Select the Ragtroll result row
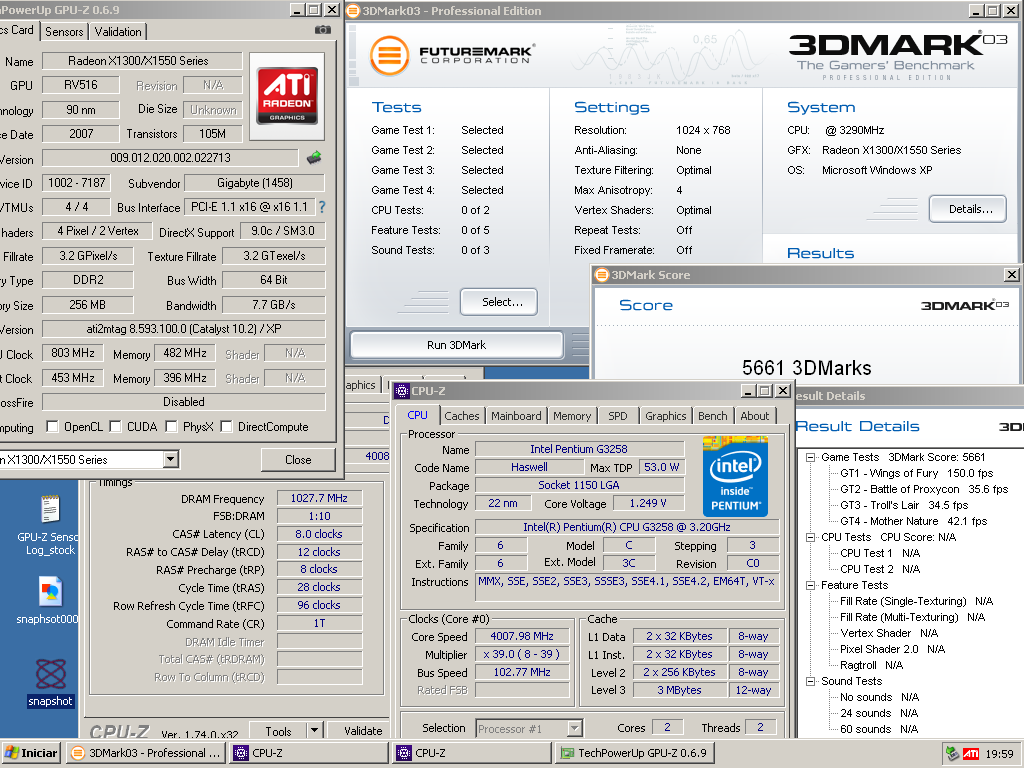This screenshot has height=768, width=1024. coord(871,665)
